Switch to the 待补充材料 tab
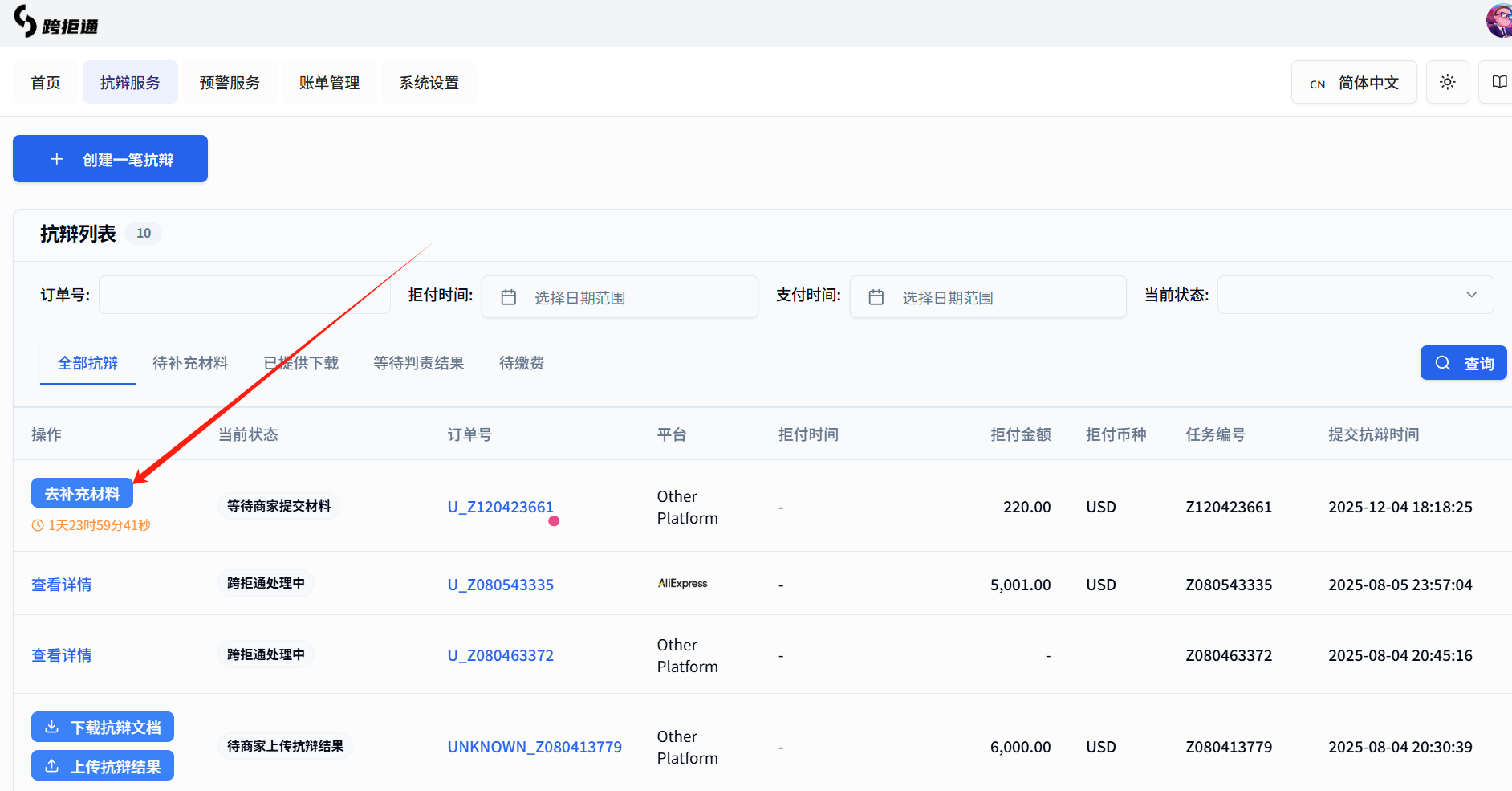This screenshot has width=1512, height=791. tap(190, 363)
